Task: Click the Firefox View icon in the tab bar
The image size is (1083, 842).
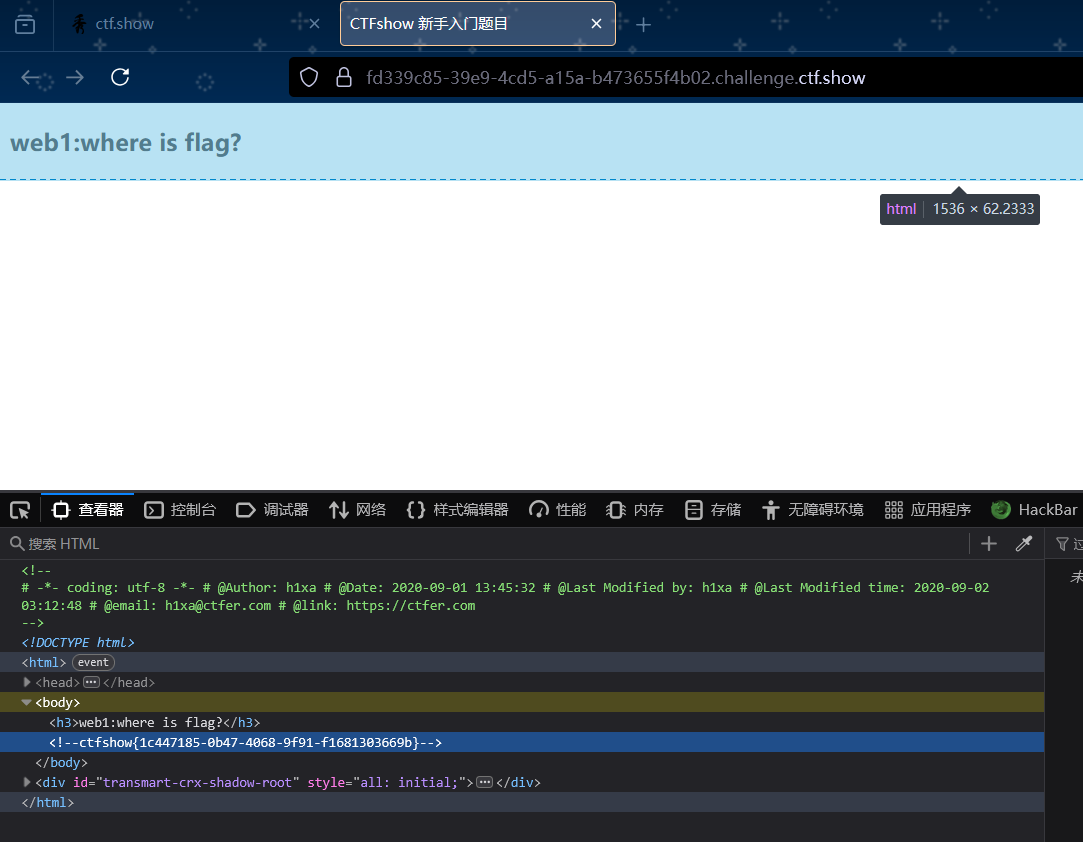Action: (x=25, y=24)
